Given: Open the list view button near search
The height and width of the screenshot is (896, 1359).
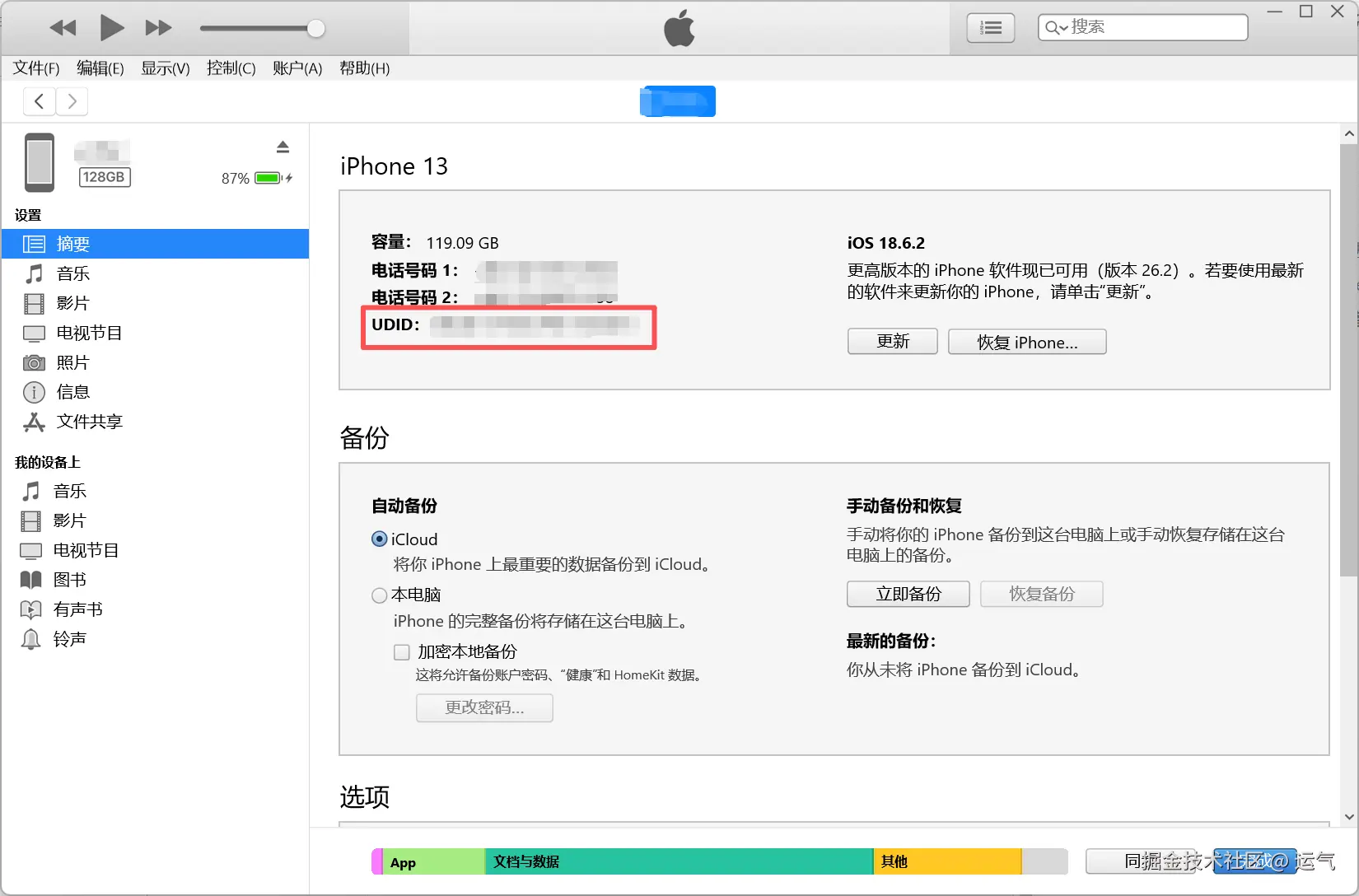Looking at the screenshot, I should [991, 28].
